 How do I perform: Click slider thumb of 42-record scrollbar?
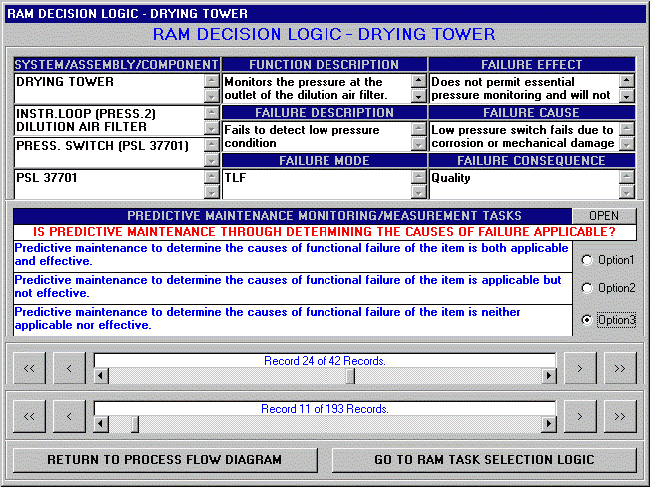(x=350, y=376)
